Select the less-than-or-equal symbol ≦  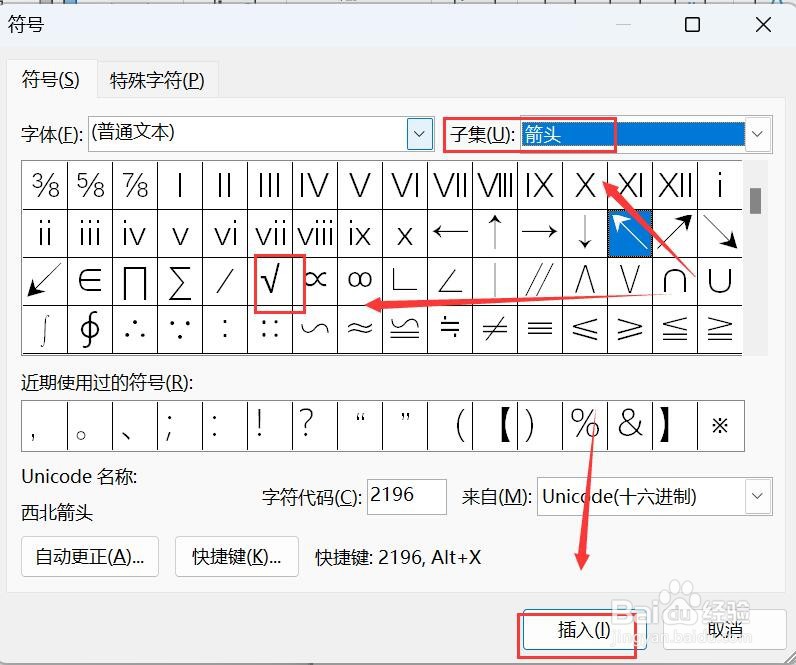pyautogui.click(x=675, y=329)
